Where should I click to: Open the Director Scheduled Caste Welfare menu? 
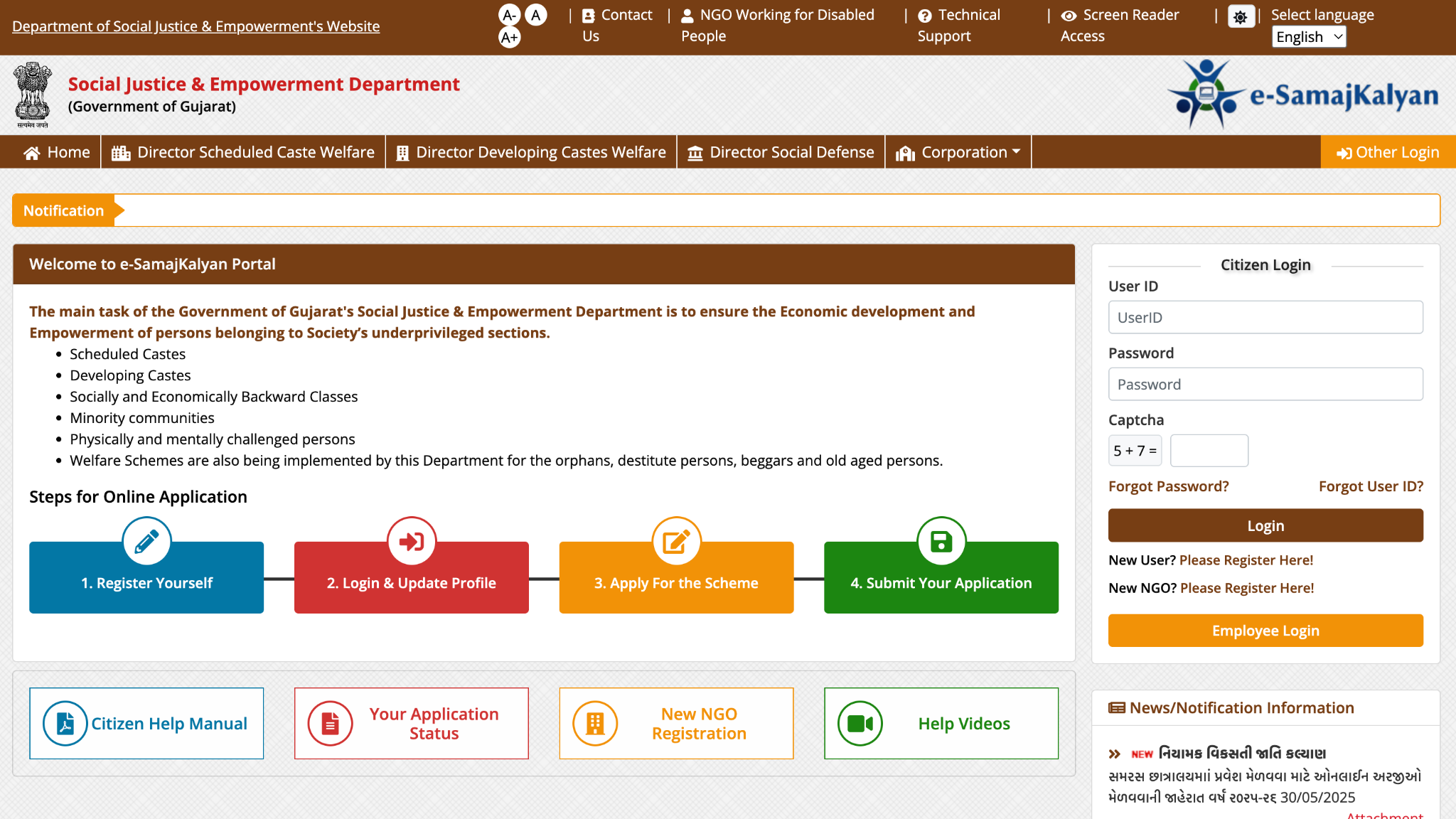pos(242,151)
